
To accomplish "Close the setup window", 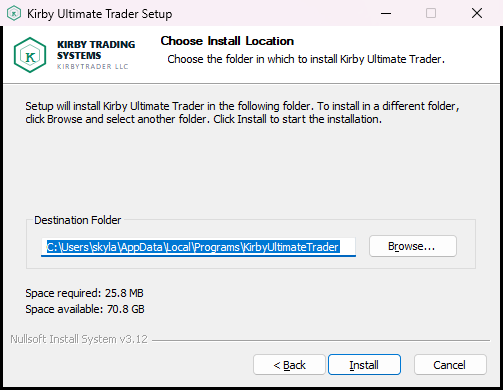I will coord(477,13).
